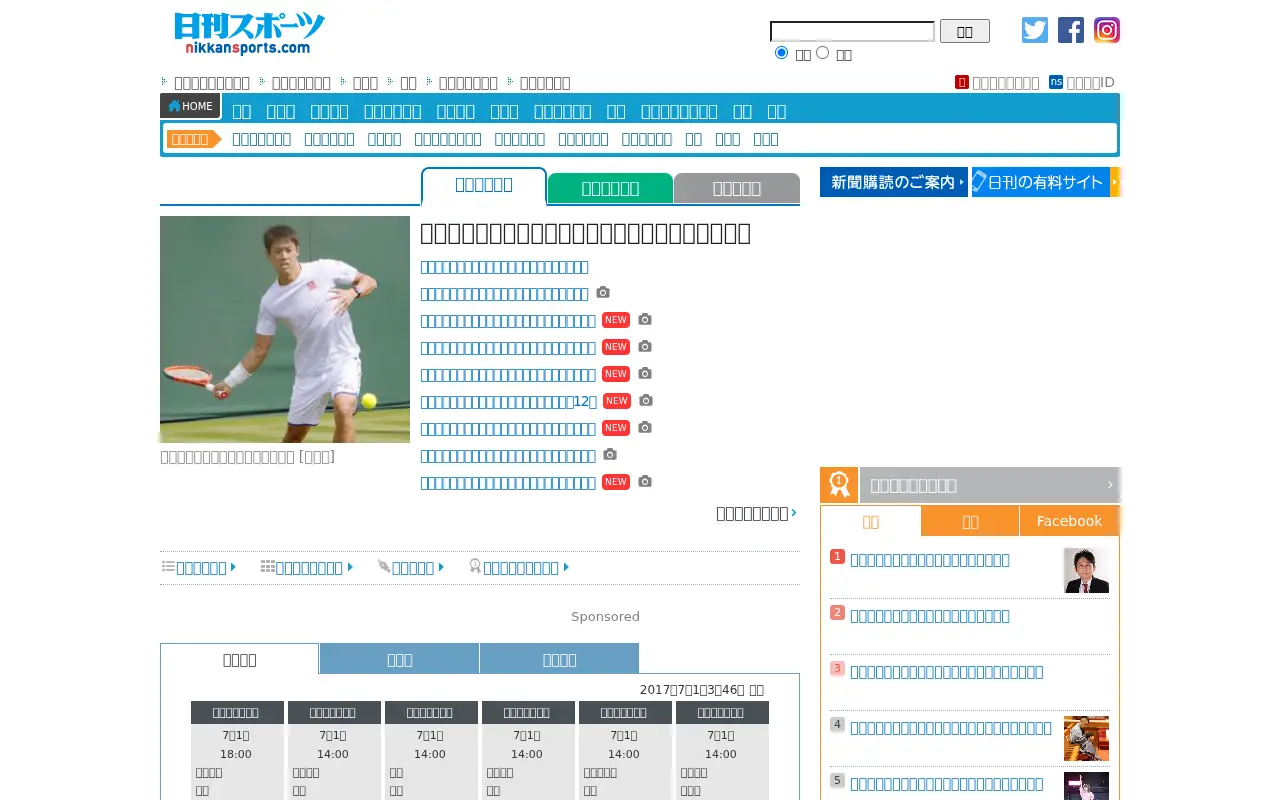Viewport: 1280px width, 800px height.
Task: Open ranking item number 3 headline
Action: click(x=947, y=672)
